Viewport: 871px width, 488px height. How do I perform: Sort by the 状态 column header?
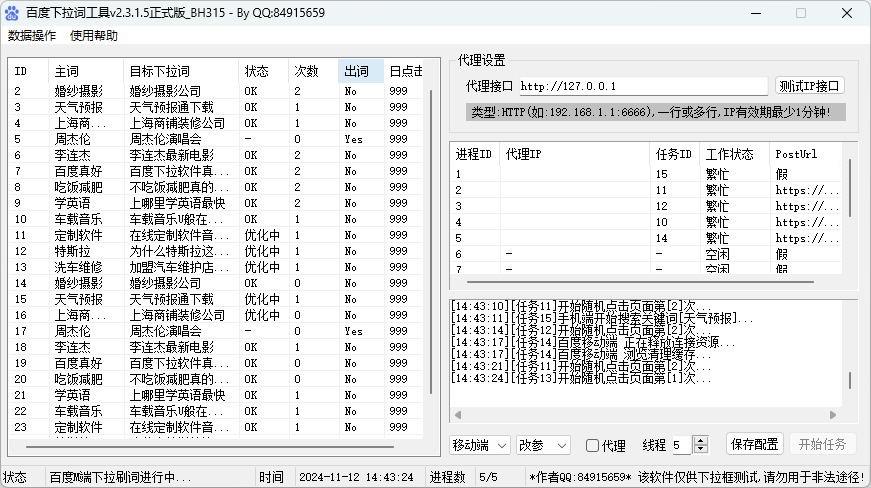(264, 72)
